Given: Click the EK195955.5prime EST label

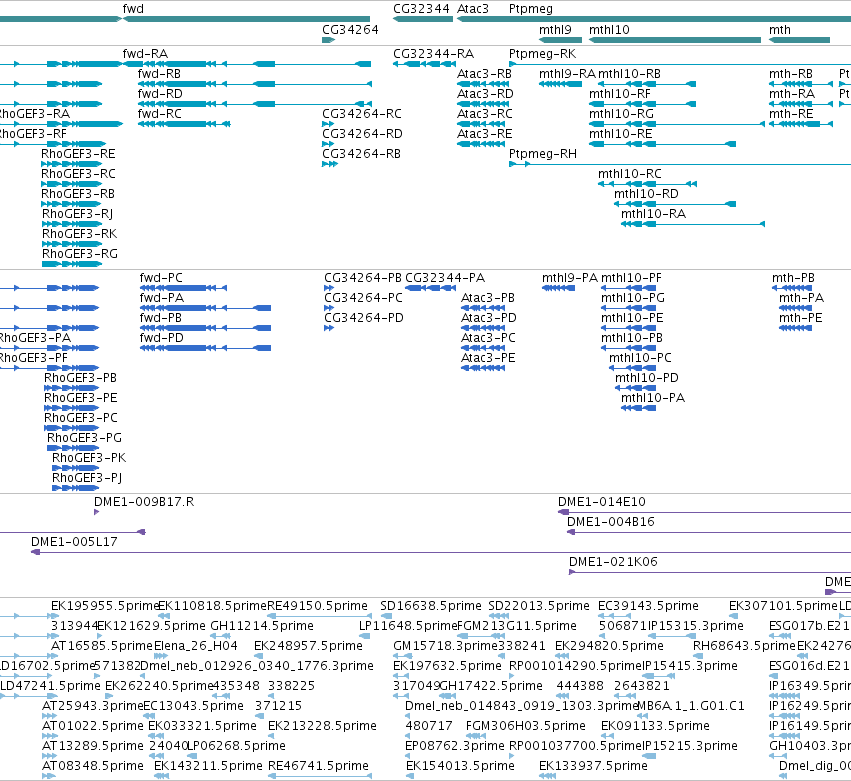Looking at the screenshot, I should click(x=104, y=606).
